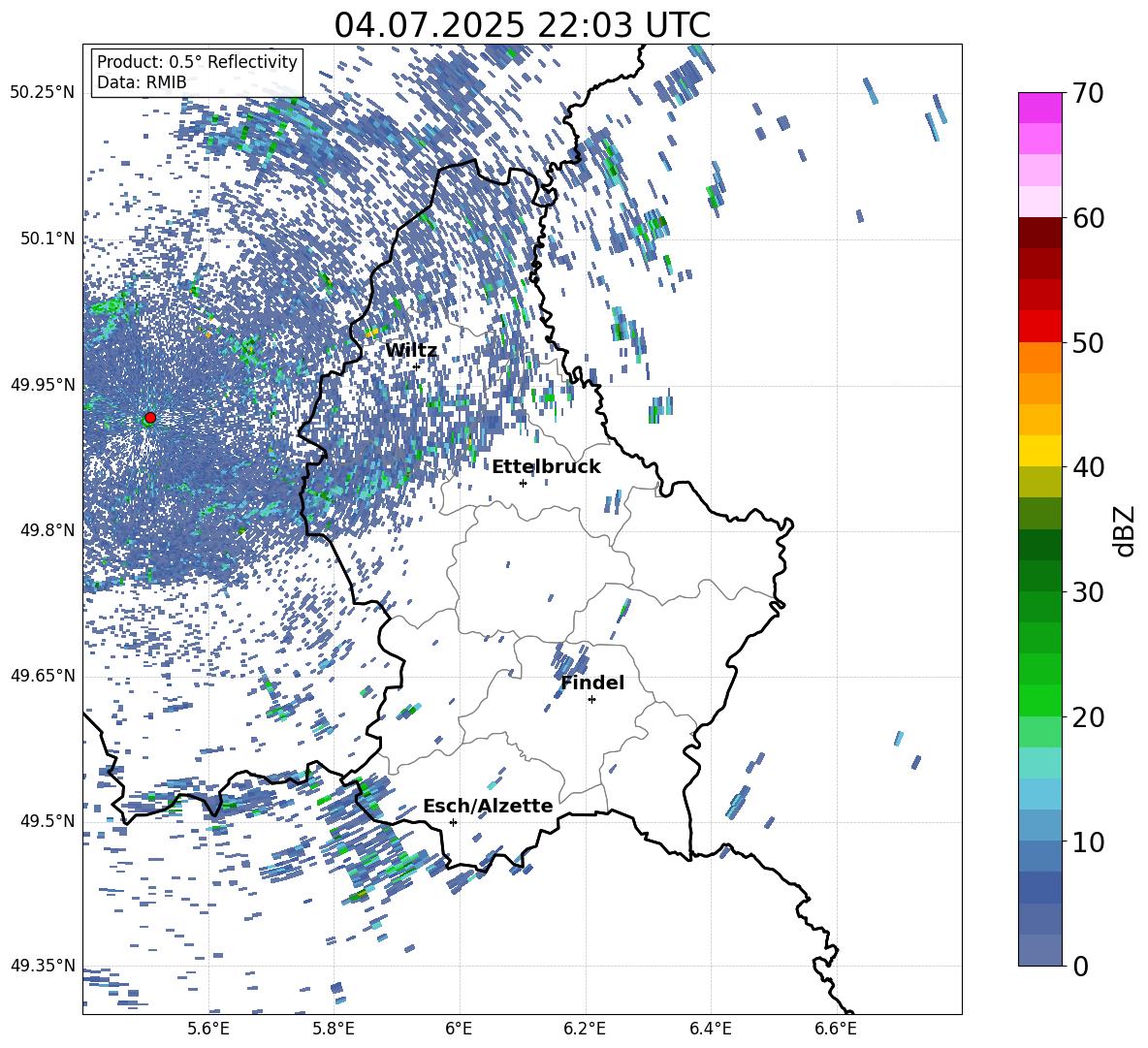Click the Esch/Alzette city label
The width and height of the screenshot is (1148, 1048).
488,806
